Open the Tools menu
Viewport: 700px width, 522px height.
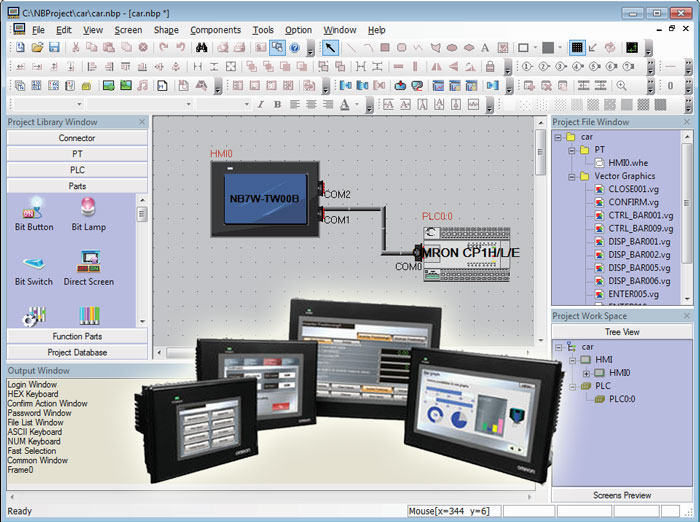click(x=263, y=30)
